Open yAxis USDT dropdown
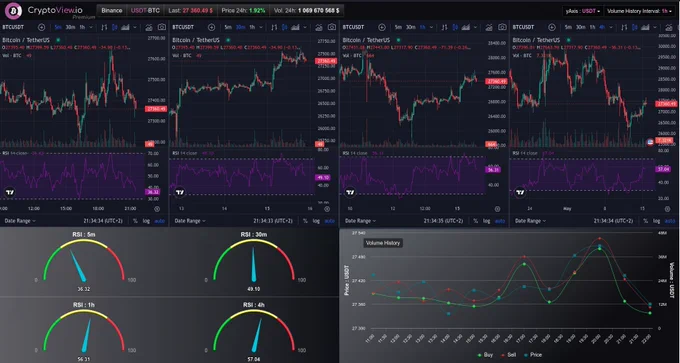Image resolution: width=680 pixels, height=363 pixels. point(582,11)
